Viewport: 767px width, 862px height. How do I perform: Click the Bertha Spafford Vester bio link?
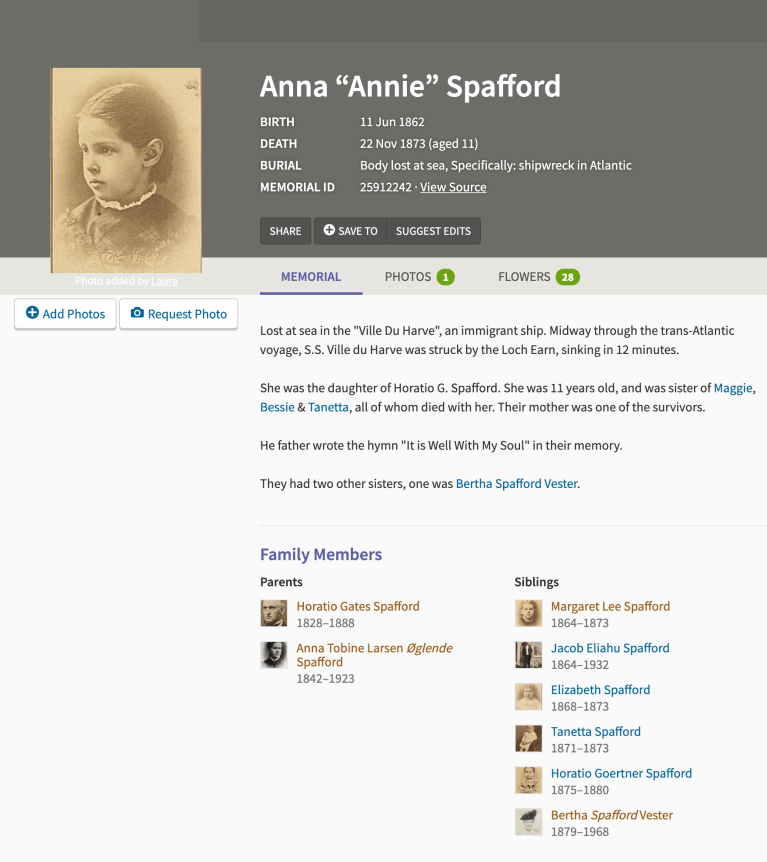516,484
